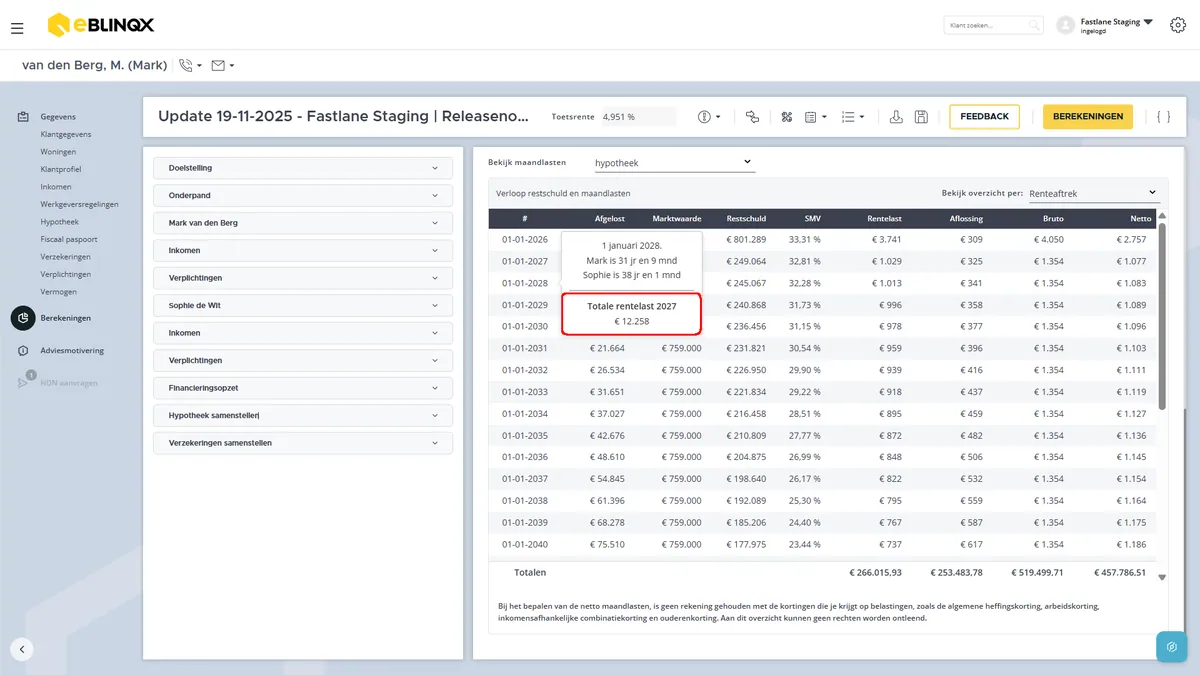Screen dimensions: 1200x675
Task: Click the pinwheel icon in toolbar
Action: (x=787, y=117)
